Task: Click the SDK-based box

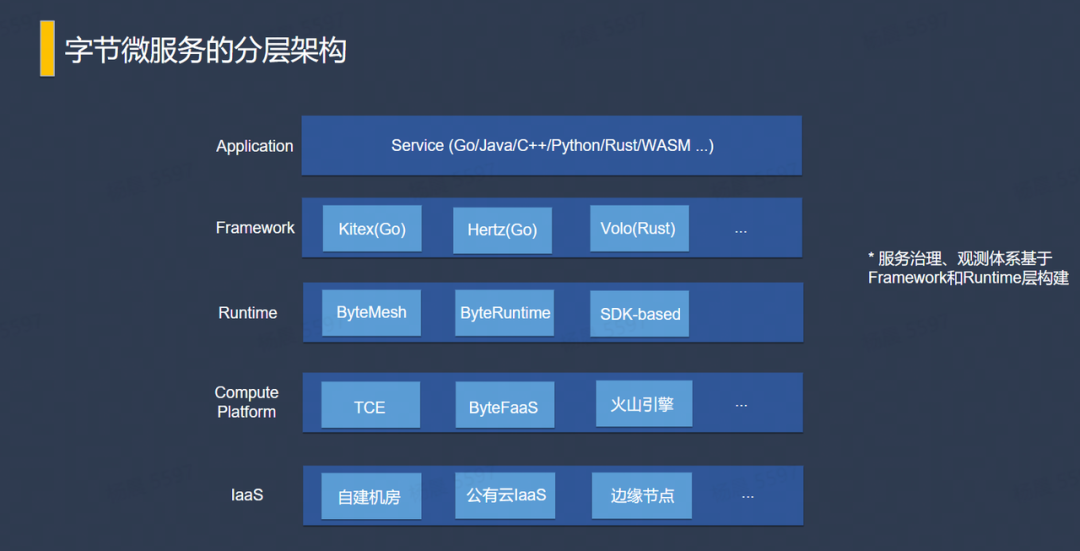Action: click(x=639, y=314)
